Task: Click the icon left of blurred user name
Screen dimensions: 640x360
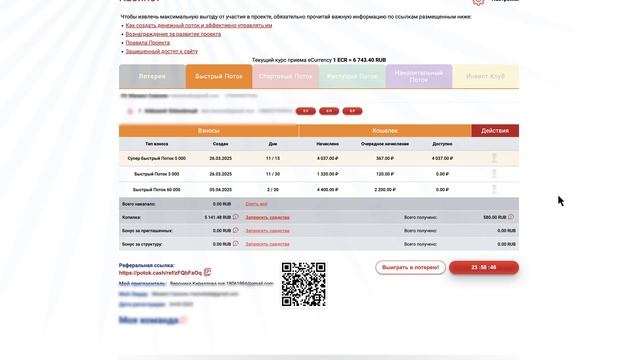Action: pyautogui.click(x=130, y=111)
